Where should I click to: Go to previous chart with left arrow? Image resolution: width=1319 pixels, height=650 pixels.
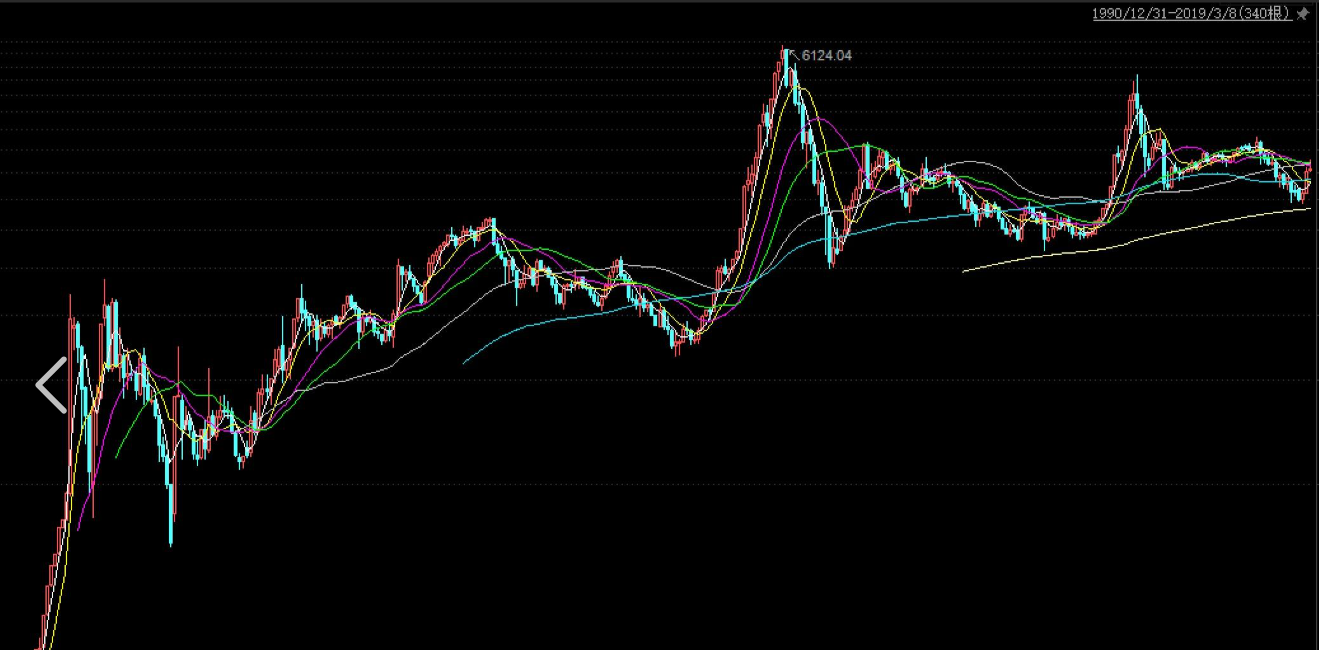point(51,385)
